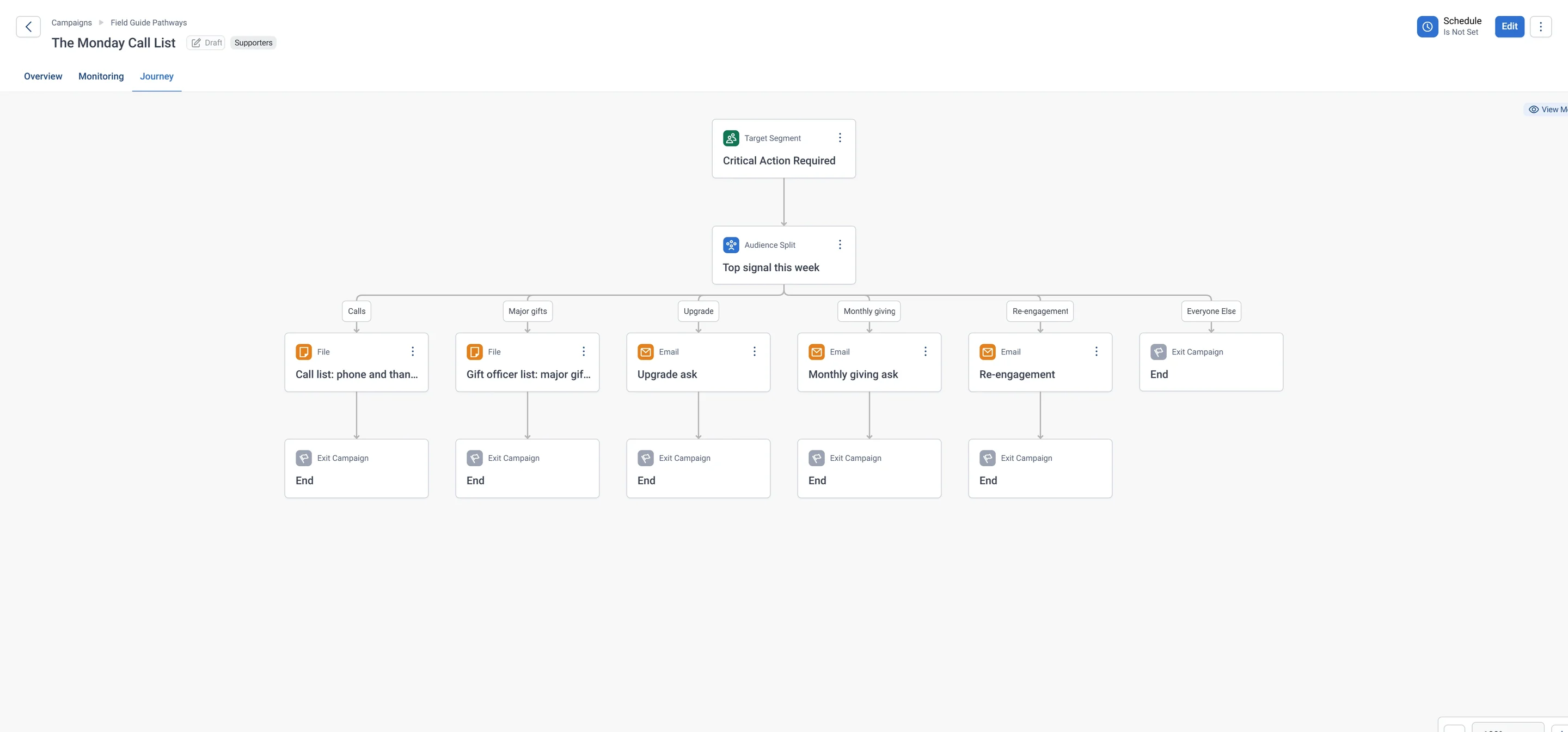The width and height of the screenshot is (1568, 732).
Task: Click the Supporters tag
Action: (x=253, y=42)
